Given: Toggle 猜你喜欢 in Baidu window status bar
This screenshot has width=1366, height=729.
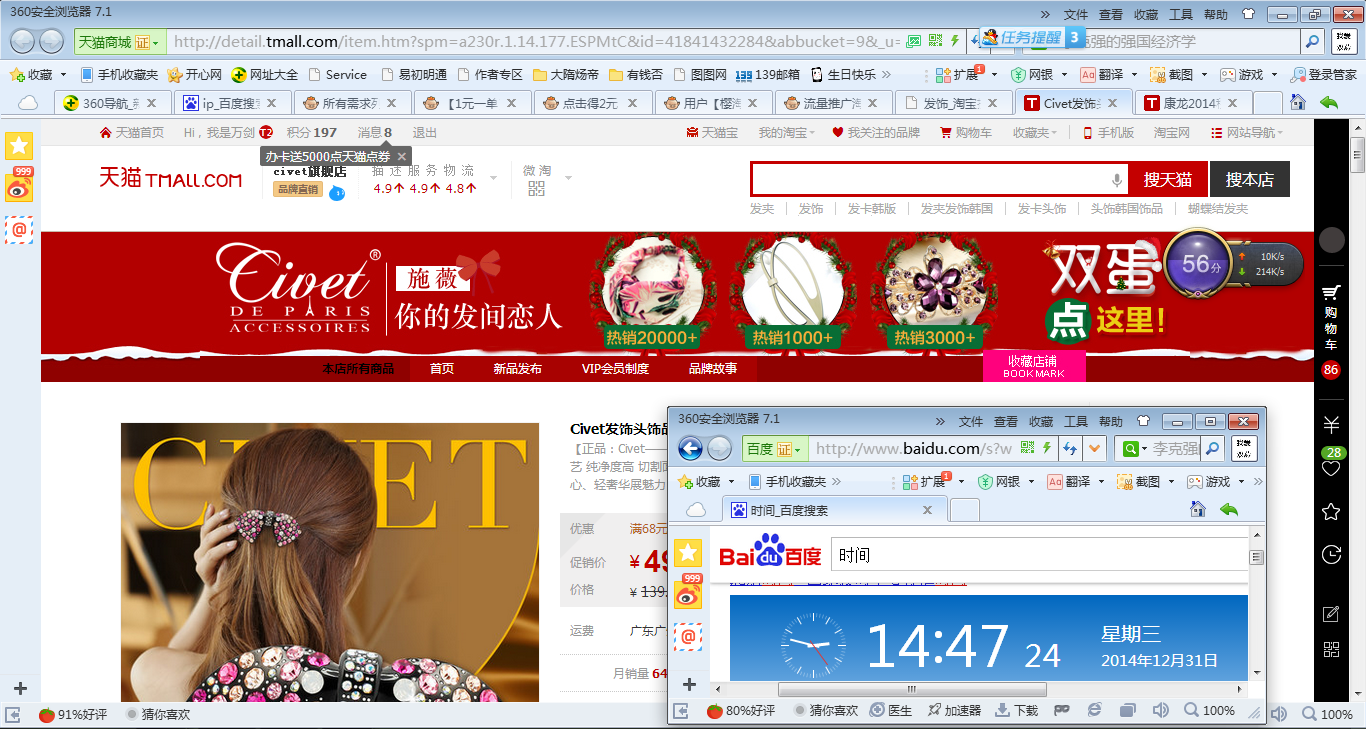Looking at the screenshot, I should [826, 710].
